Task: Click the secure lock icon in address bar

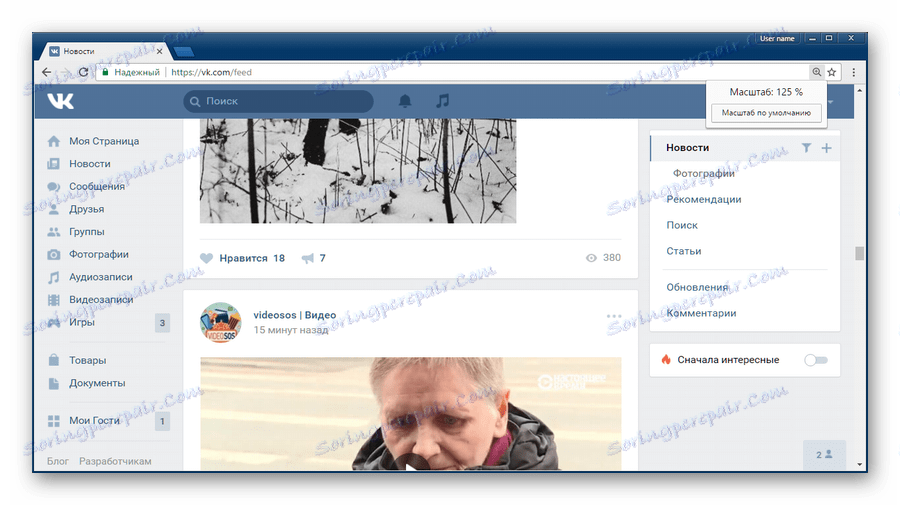Action: 105,72
